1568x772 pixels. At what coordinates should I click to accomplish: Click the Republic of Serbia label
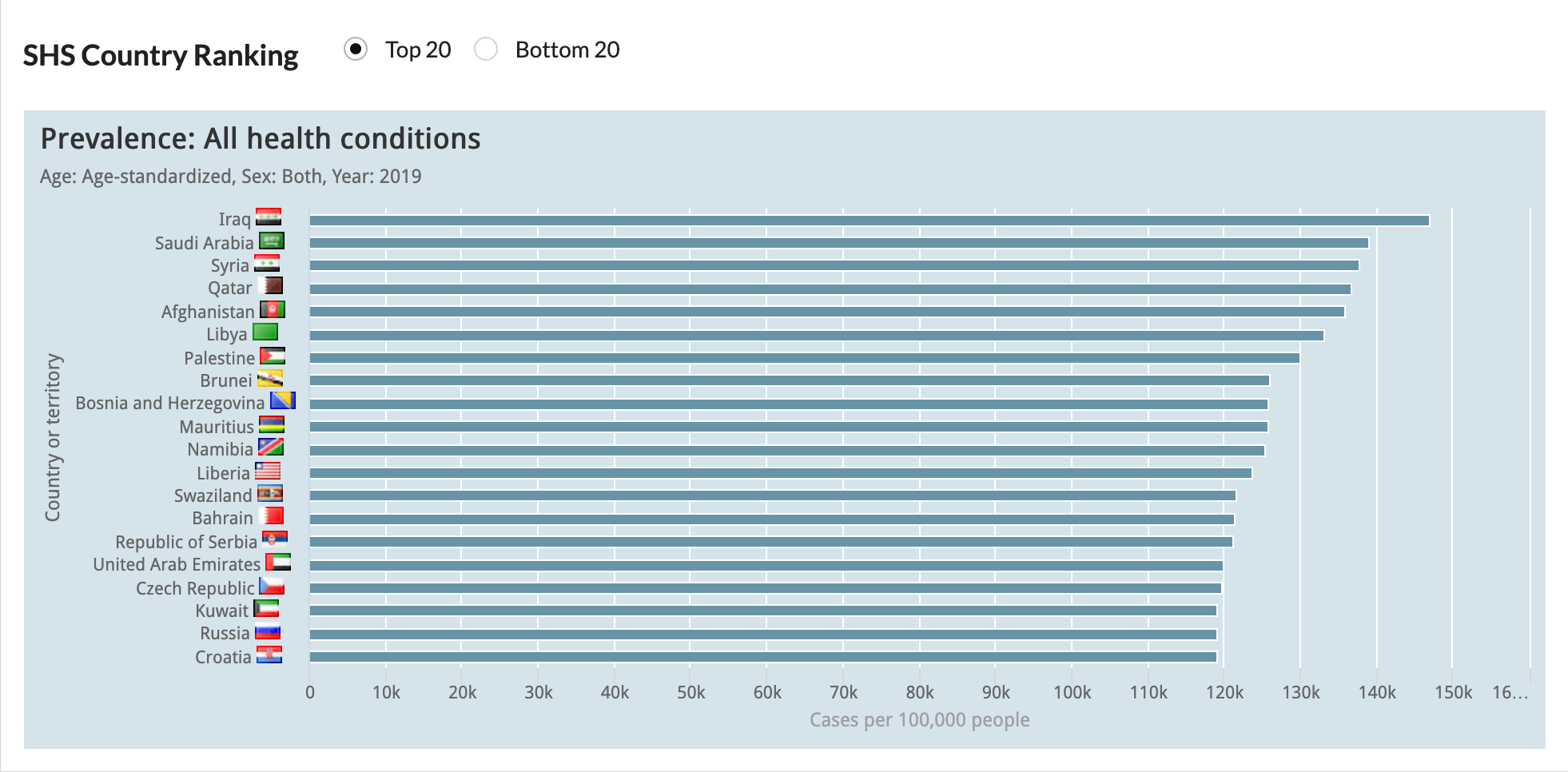coord(186,542)
